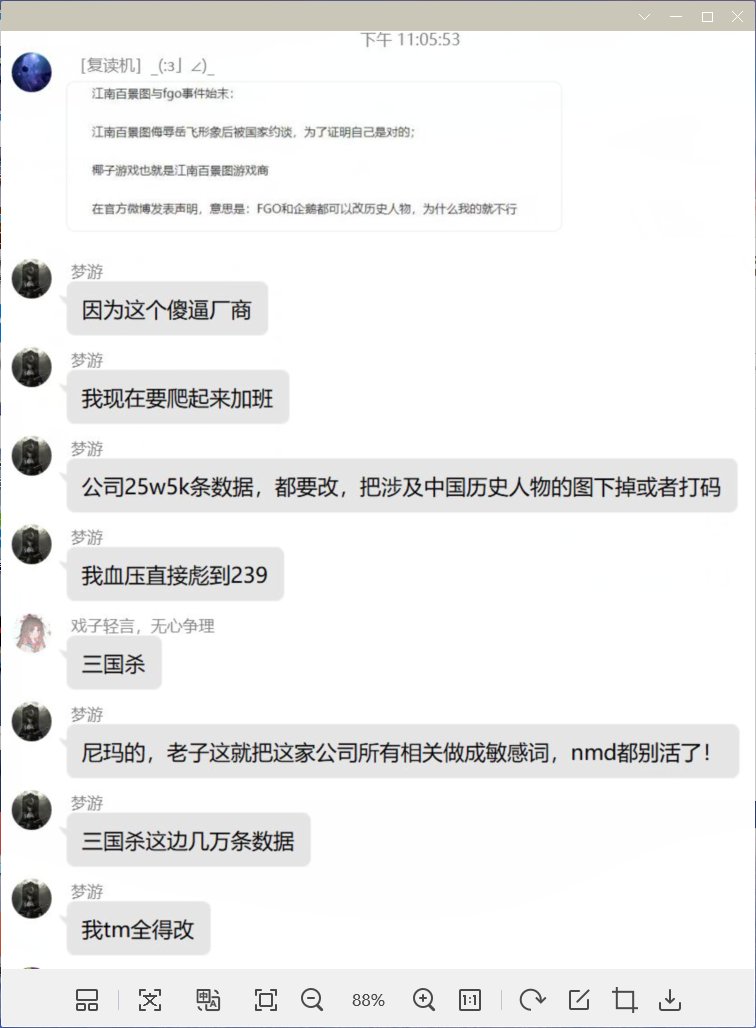This screenshot has width=756, height=1028.
Task: Click the '我血压直接彪到239' message bubble
Action: (175, 575)
